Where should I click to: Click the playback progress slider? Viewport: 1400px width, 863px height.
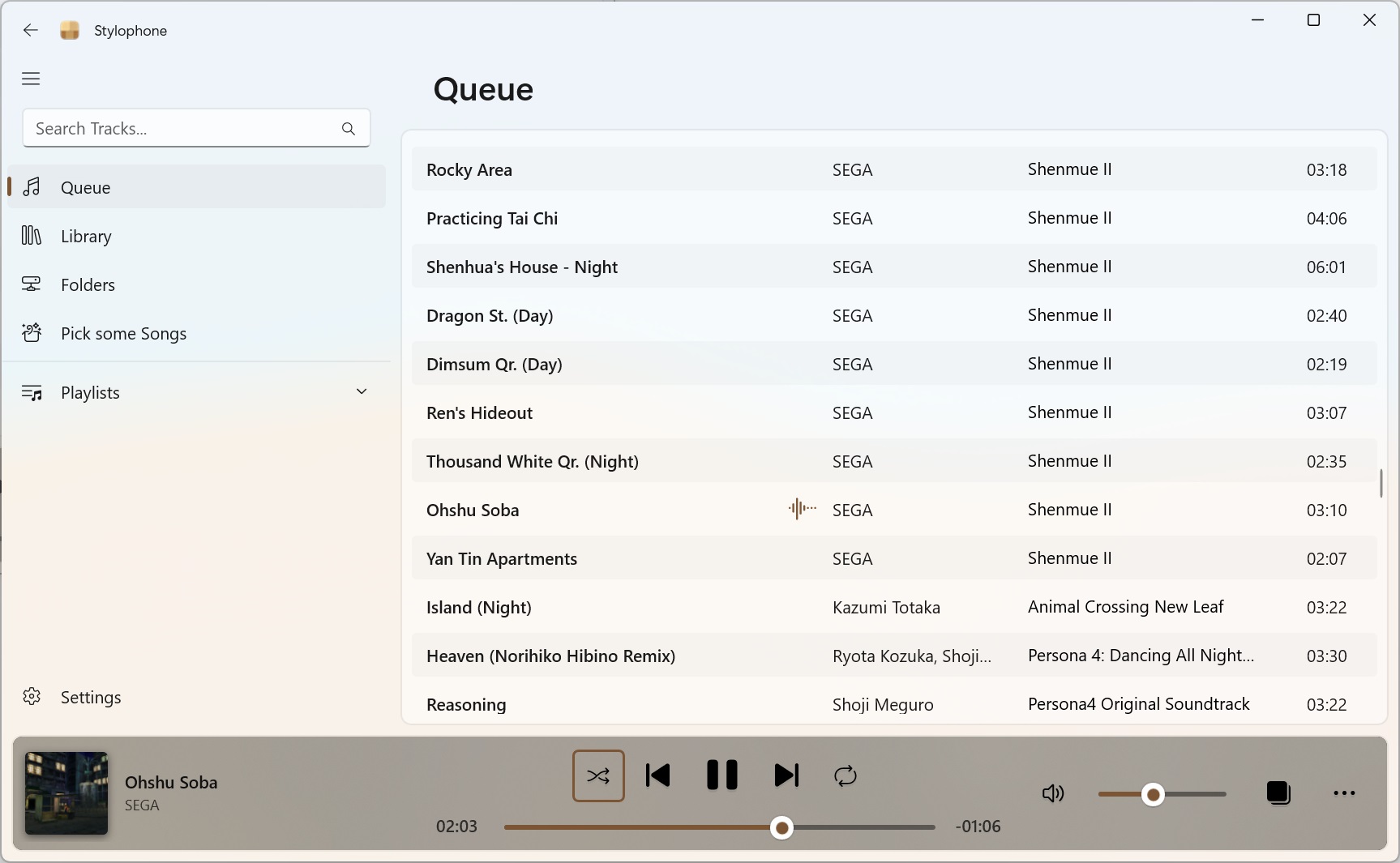[x=719, y=827]
